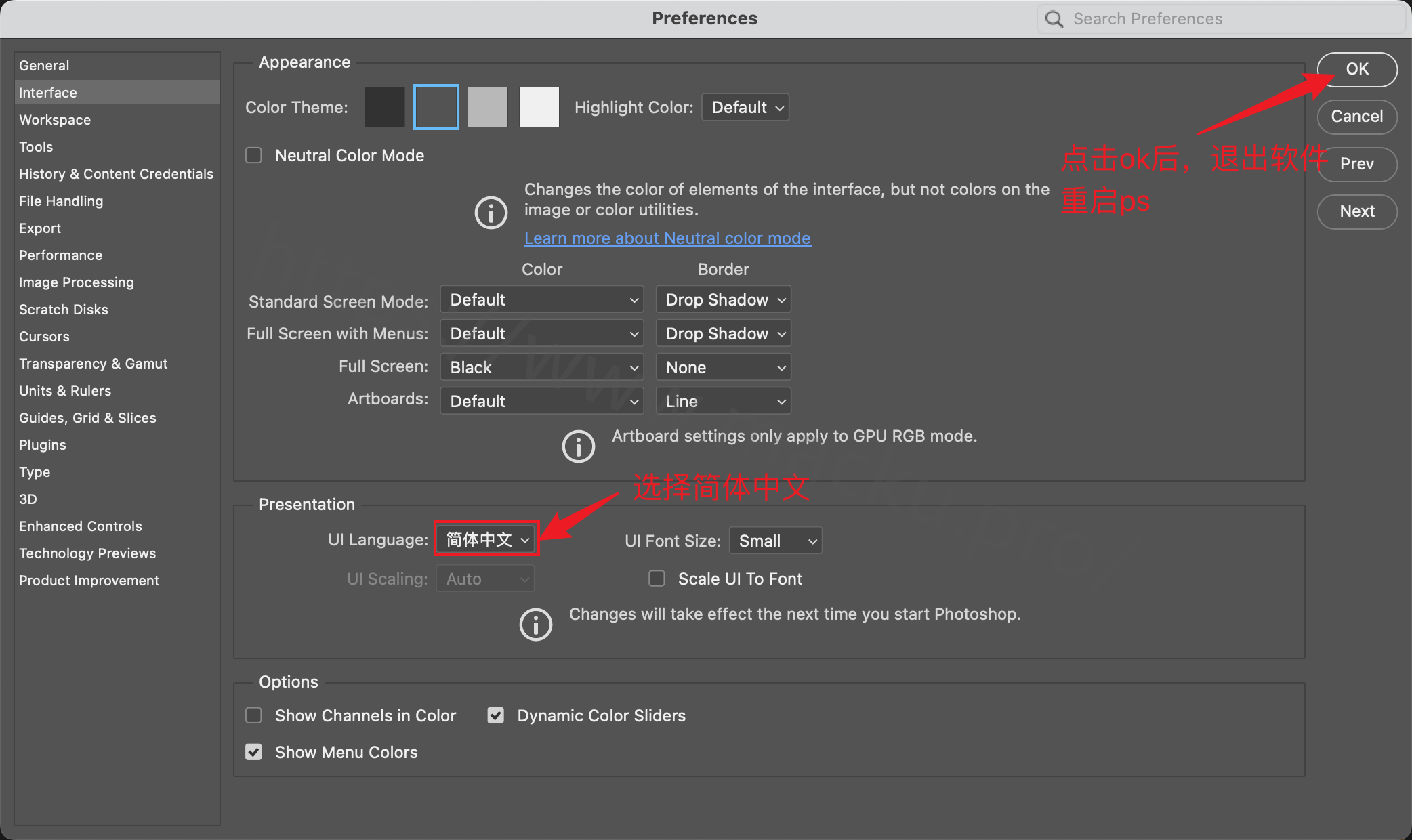Click the Learn more about Neutral color mode link
This screenshot has width=1412, height=840.
coord(667,238)
